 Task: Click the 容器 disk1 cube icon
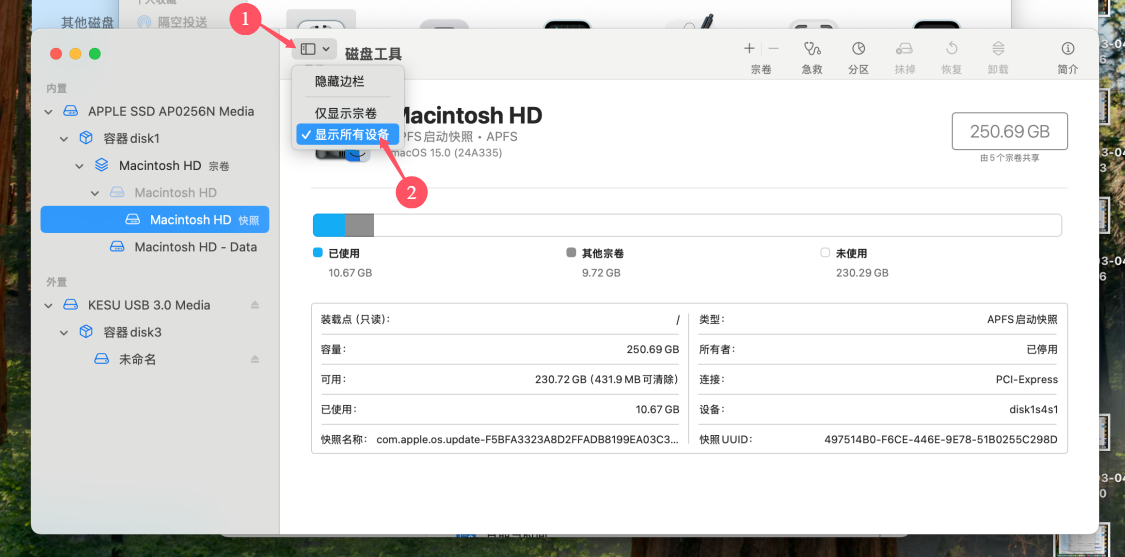tap(85, 138)
